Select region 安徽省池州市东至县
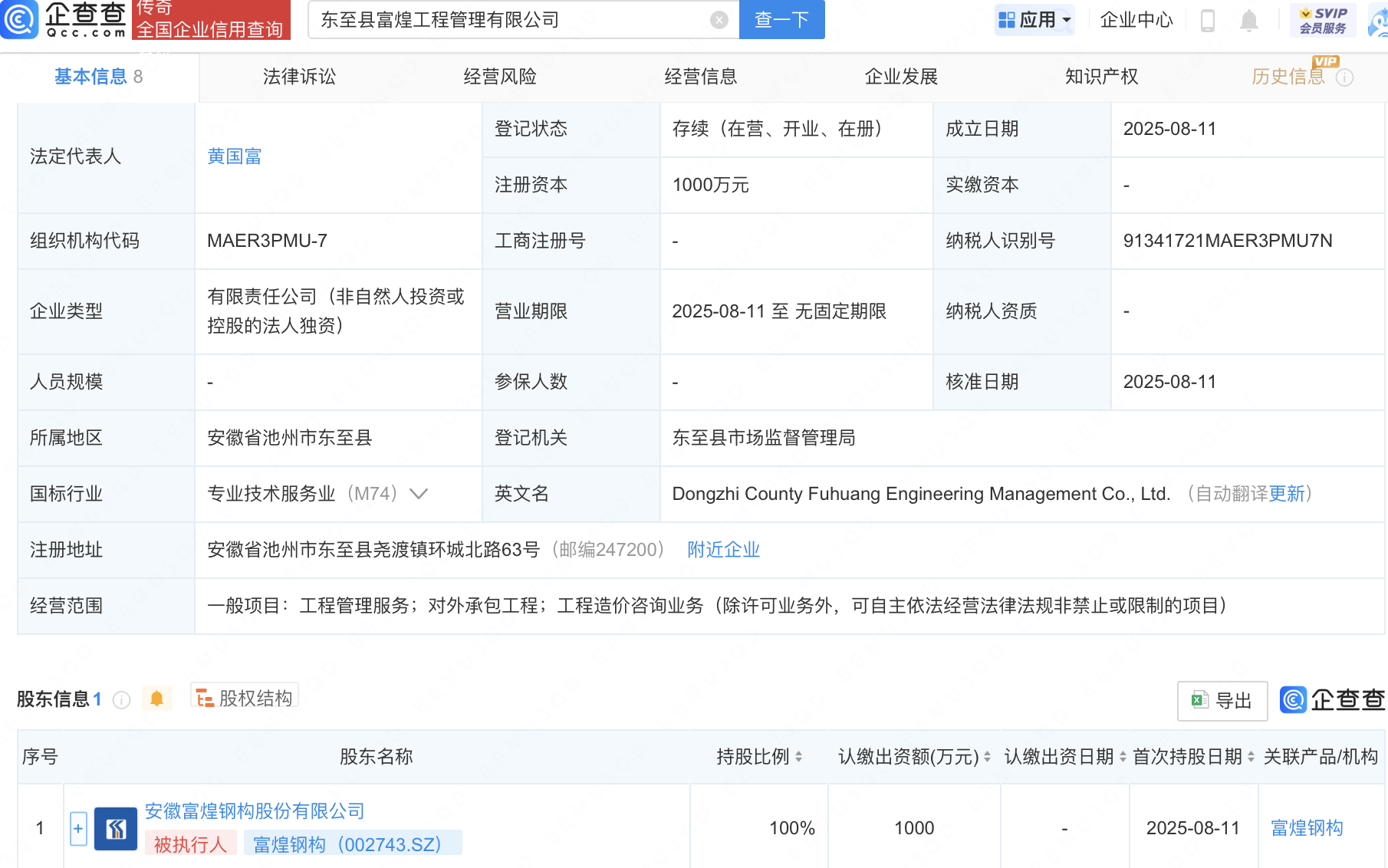This screenshot has height=868, width=1388. [x=290, y=438]
